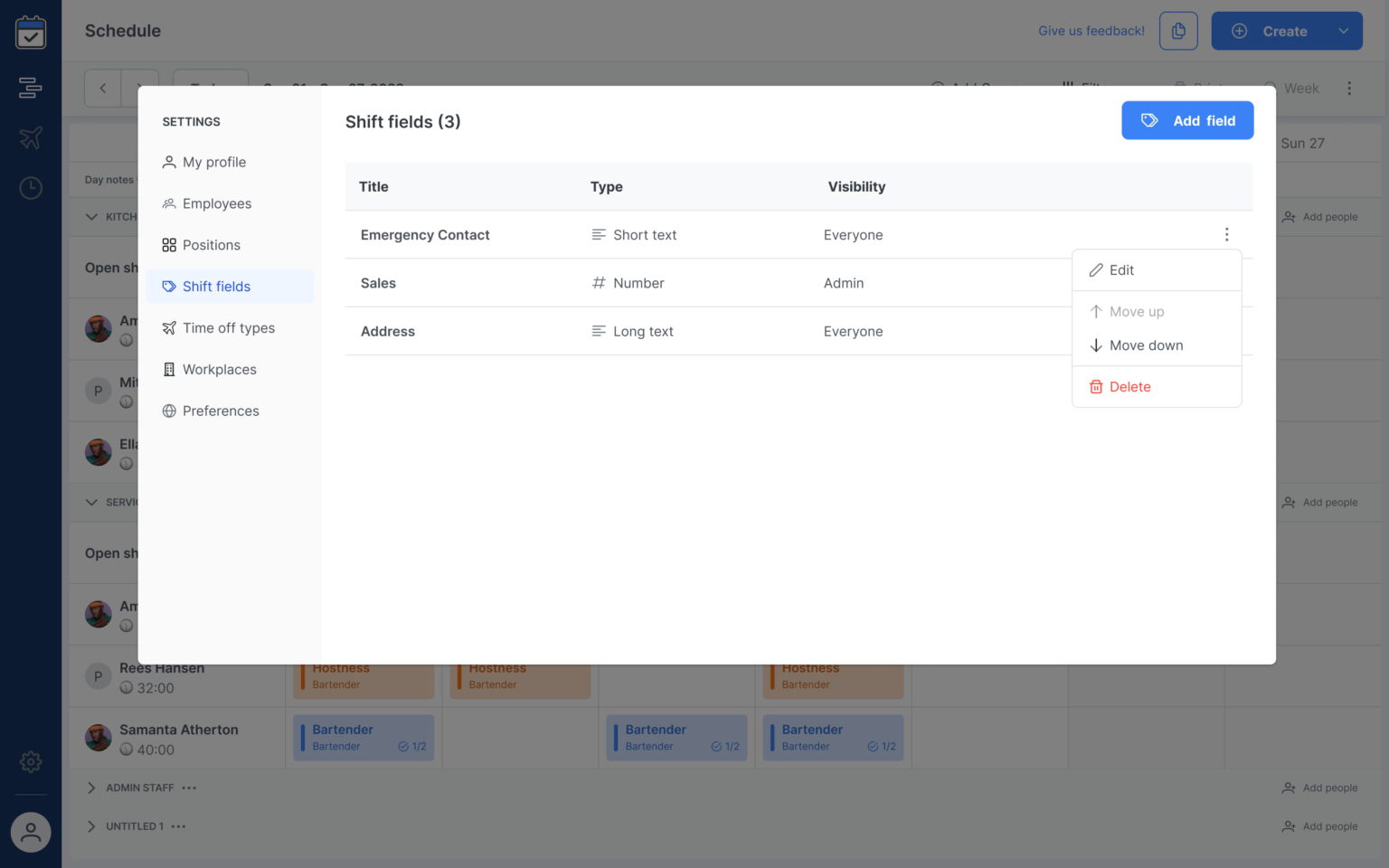Open the time clock icon in sidebar
This screenshot has height=868, width=1389.
tap(31, 187)
